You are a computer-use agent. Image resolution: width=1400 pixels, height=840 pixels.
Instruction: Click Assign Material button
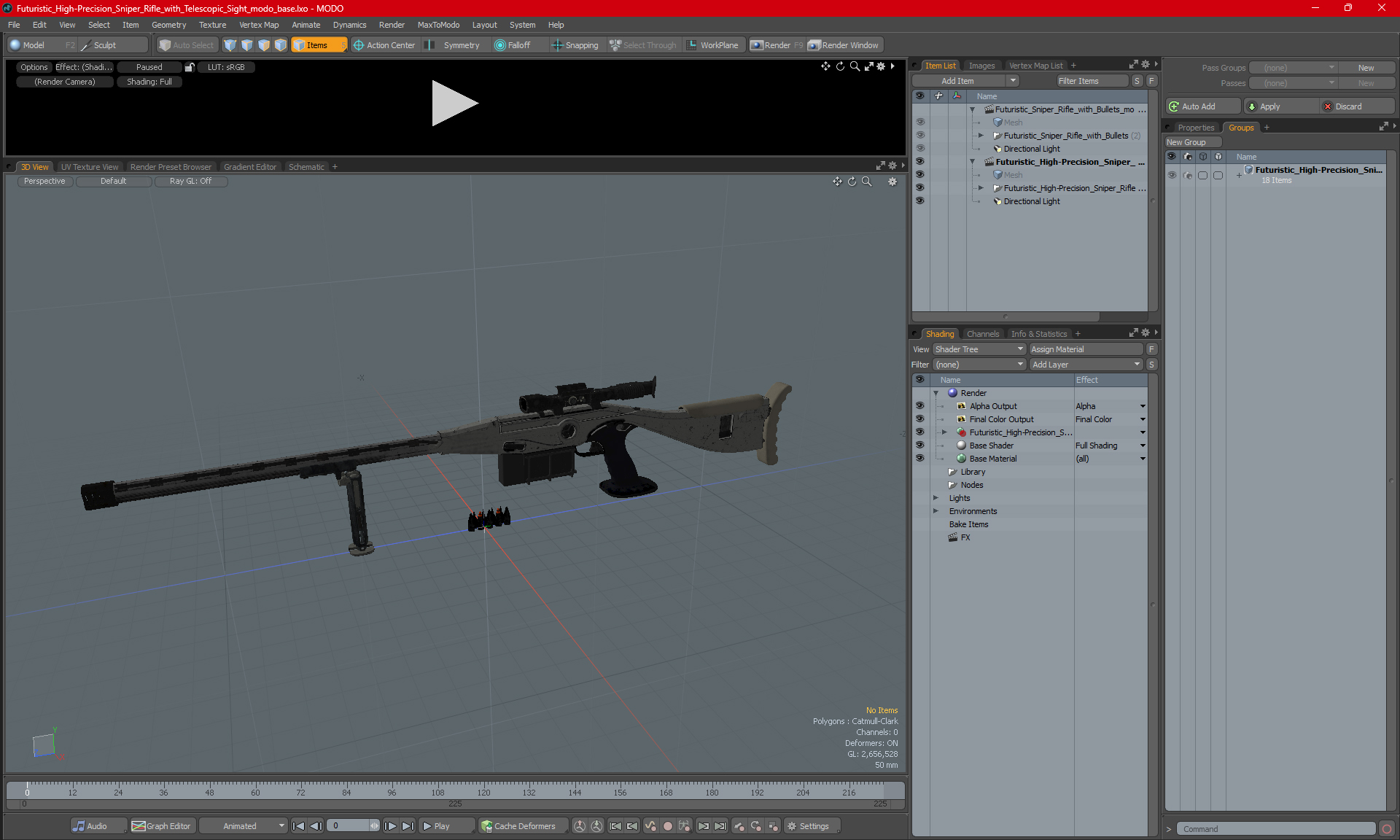point(1086,349)
